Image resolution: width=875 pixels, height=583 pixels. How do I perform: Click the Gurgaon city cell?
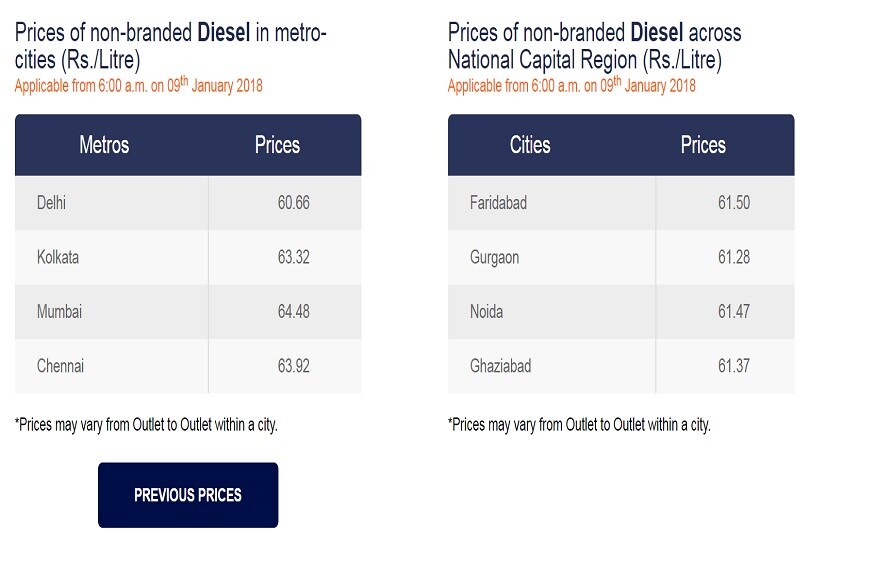point(552,257)
